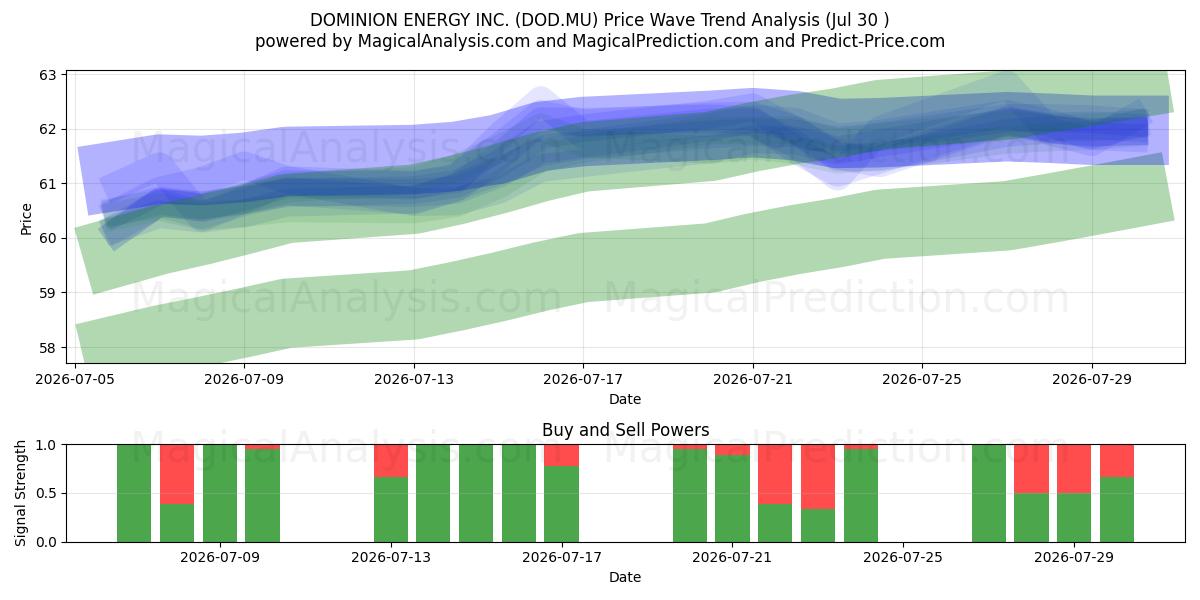Click the 2026-07-25 tick on bar chart

point(904,558)
